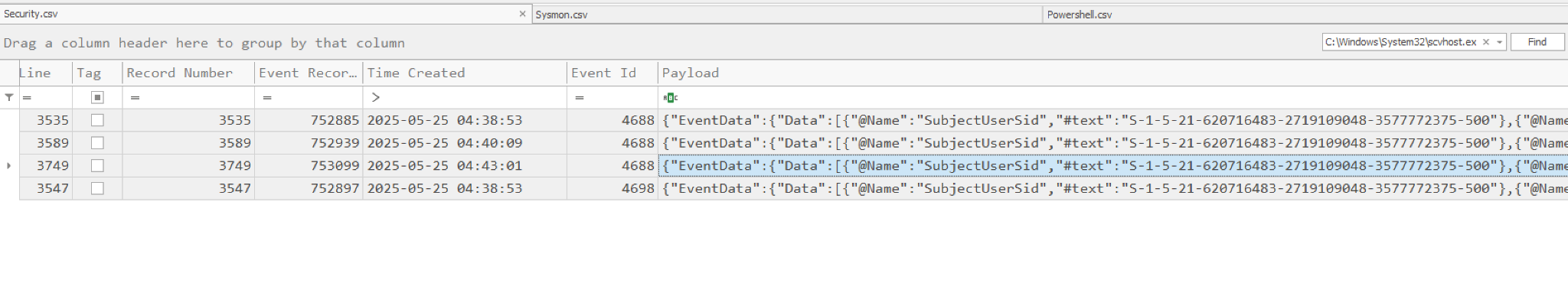Toggle the Tag filter row checkbox
The image size is (1568, 293).
pyautogui.click(x=97, y=97)
